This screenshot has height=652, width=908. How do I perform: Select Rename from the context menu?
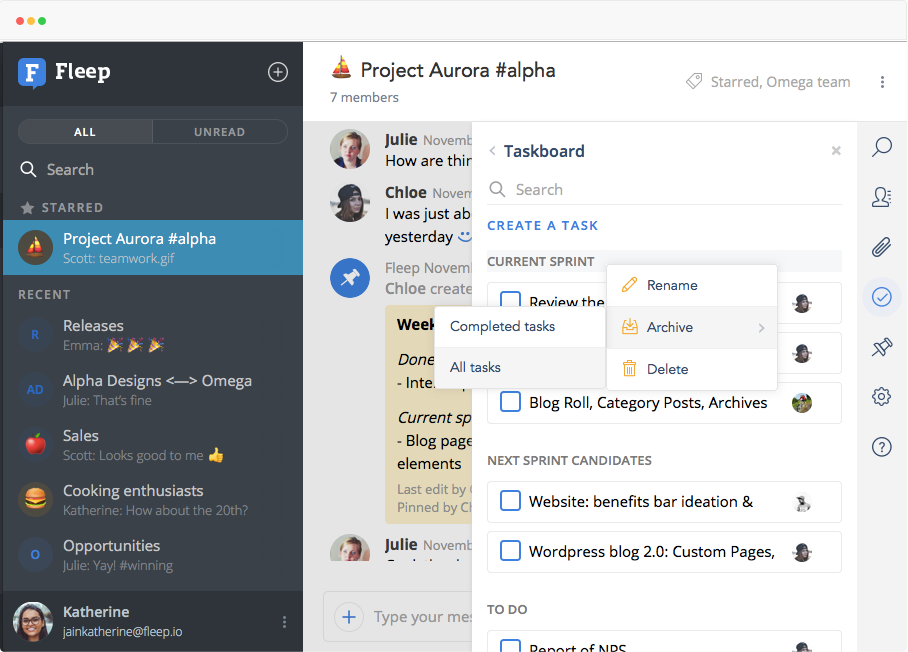[x=691, y=285]
